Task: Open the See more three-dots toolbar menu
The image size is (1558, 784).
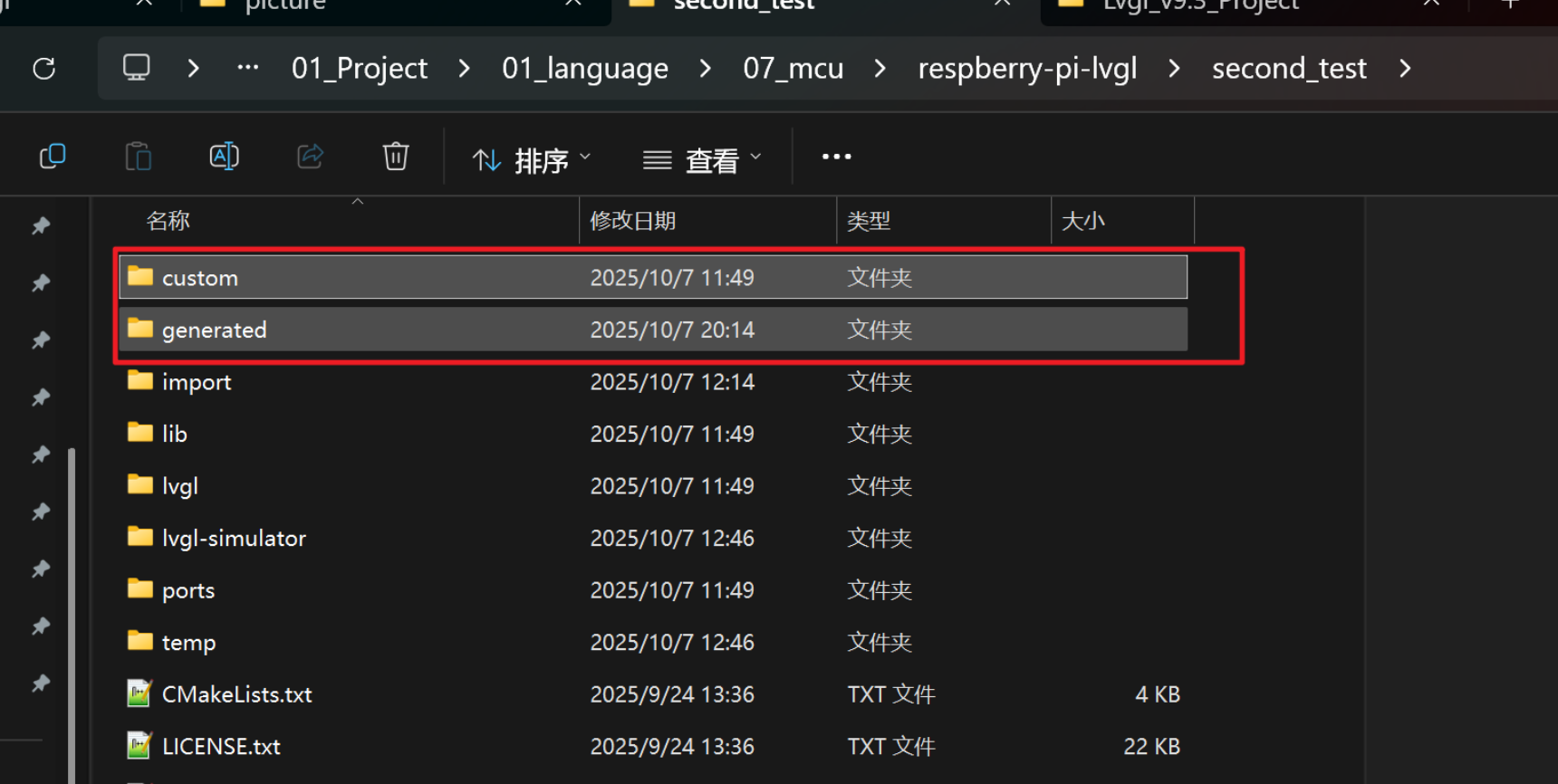Action: [x=836, y=157]
